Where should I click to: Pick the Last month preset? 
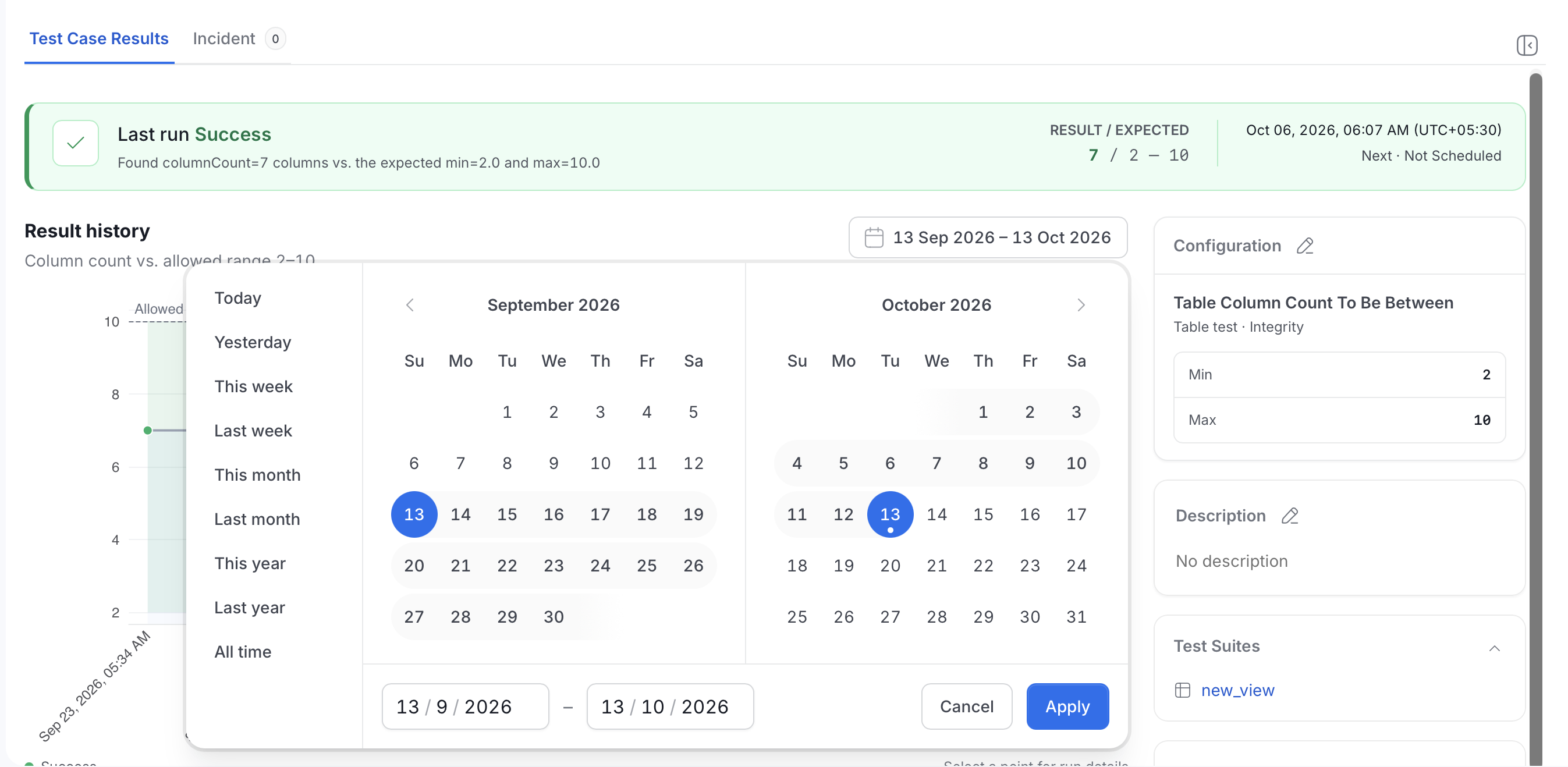tap(257, 519)
